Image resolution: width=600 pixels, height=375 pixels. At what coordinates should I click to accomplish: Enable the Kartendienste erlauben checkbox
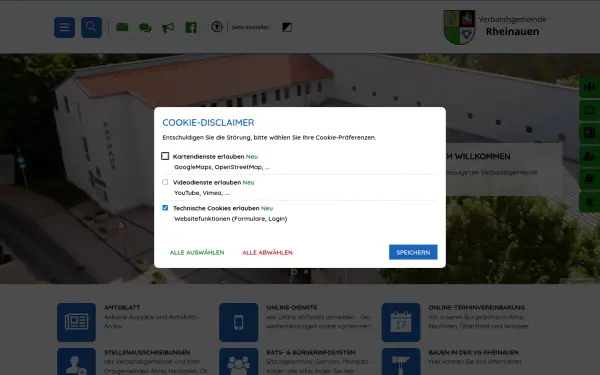pos(165,156)
